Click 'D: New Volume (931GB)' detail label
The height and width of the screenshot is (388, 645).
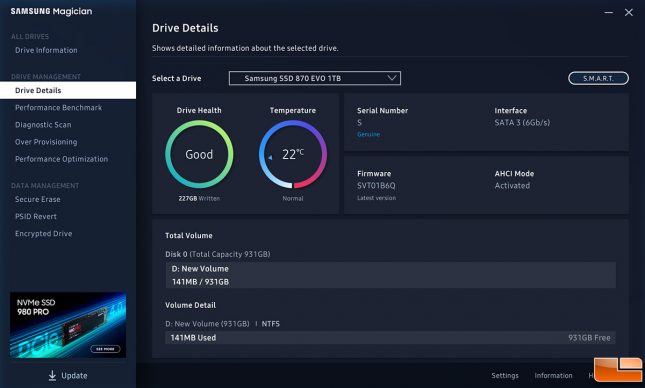point(207,324)
